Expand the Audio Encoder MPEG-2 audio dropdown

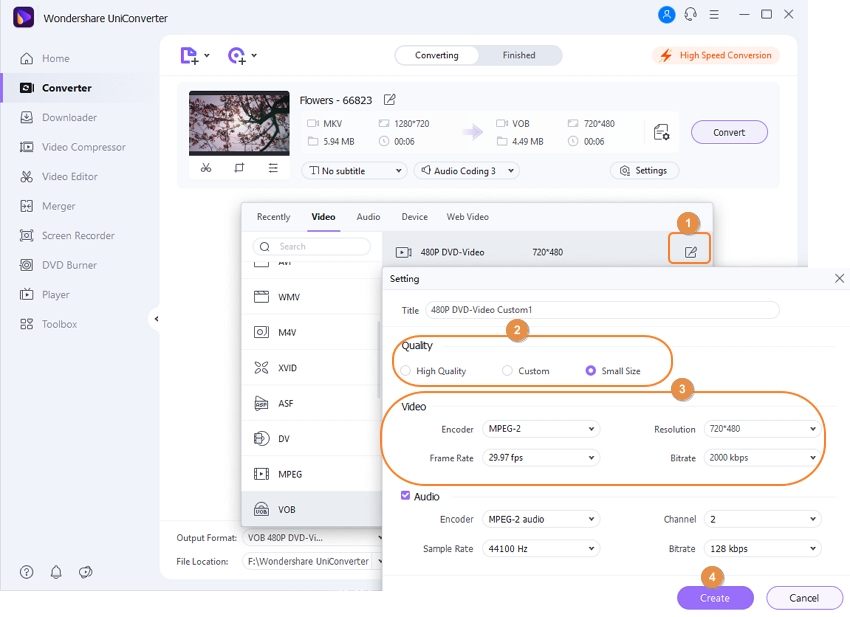541,519
